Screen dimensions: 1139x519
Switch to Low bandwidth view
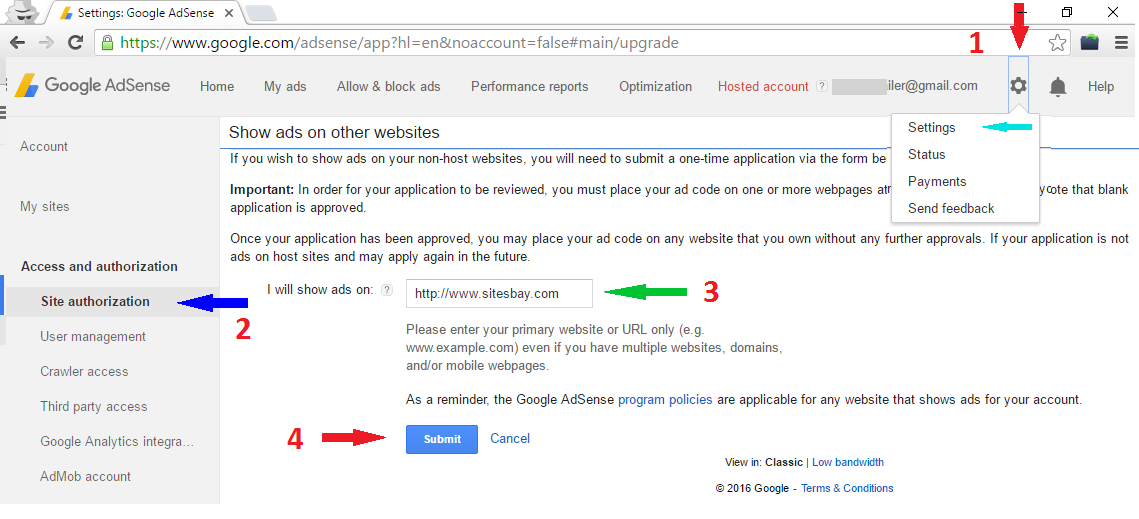(848, 462)
